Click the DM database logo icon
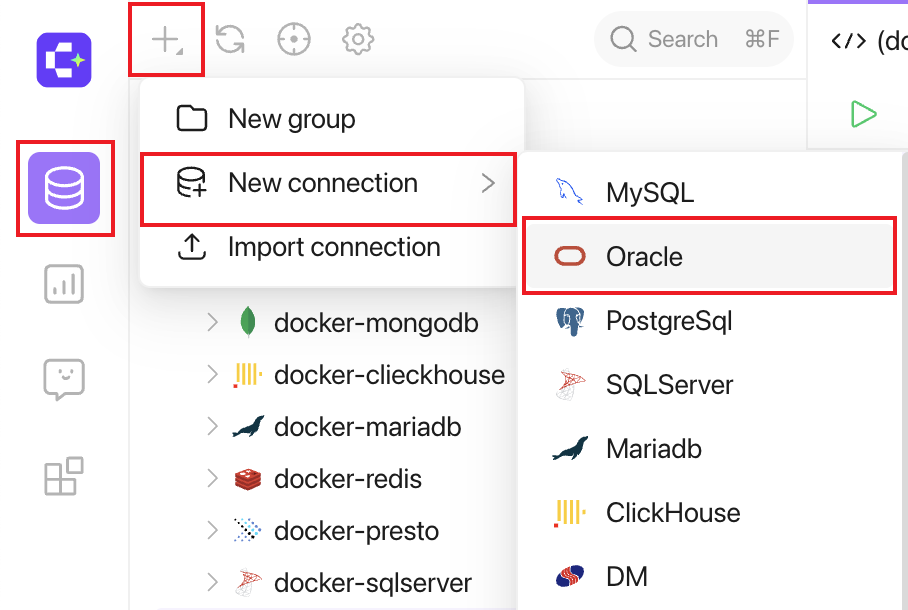908x610 pixels. pyautogui.click(x=570, y=576)
